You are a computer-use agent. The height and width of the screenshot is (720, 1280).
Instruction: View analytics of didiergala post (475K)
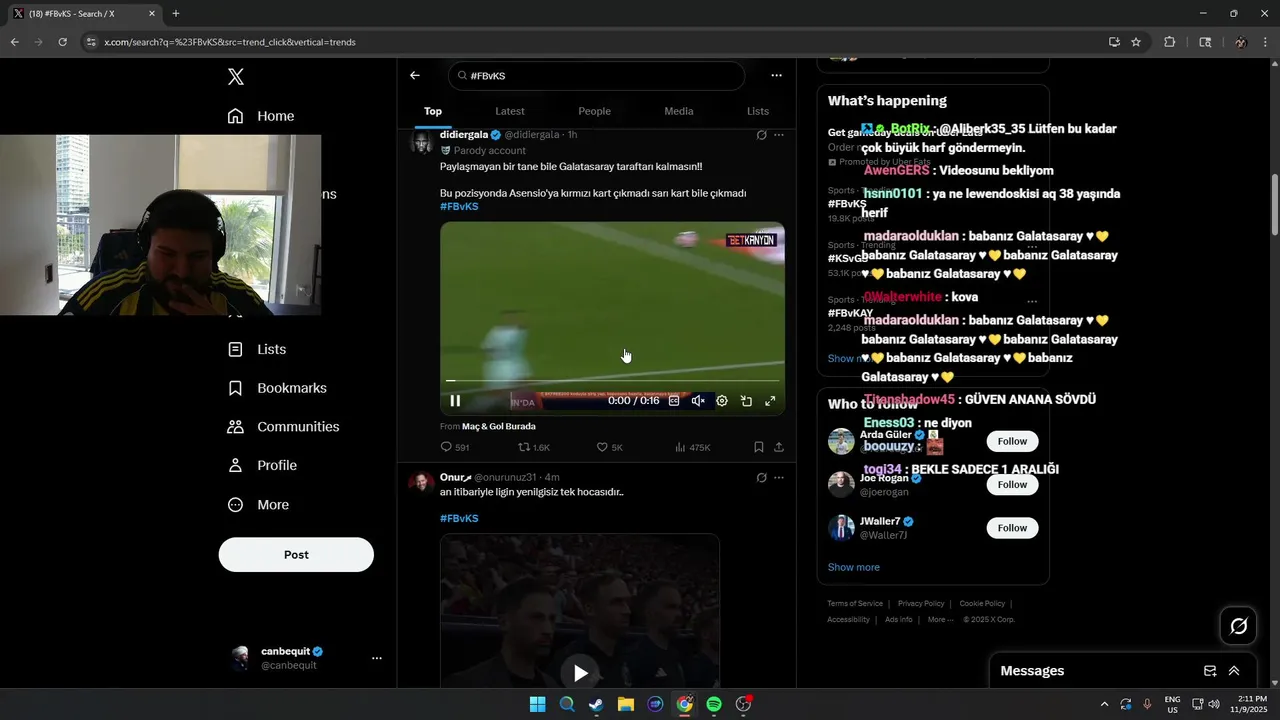(x=692, y=447)
